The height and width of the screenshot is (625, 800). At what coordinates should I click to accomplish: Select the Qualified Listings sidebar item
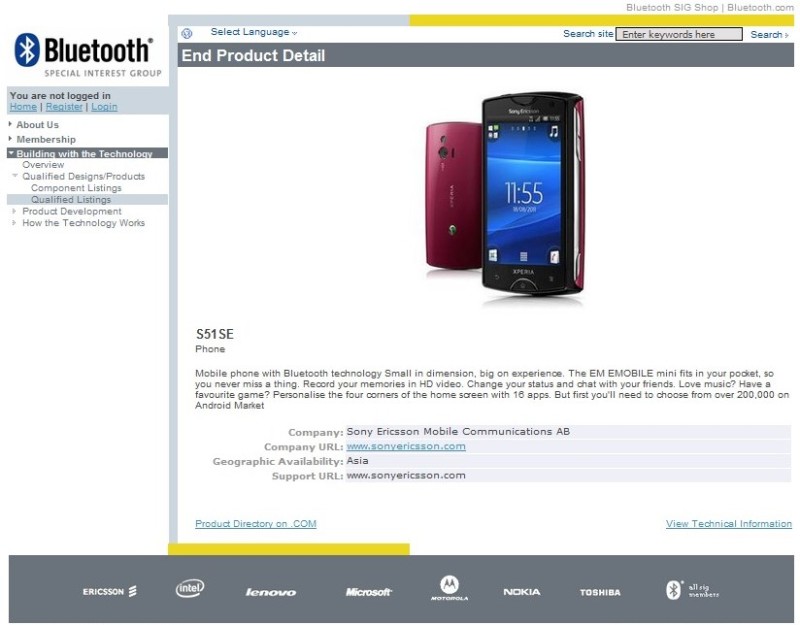point(71,199)
